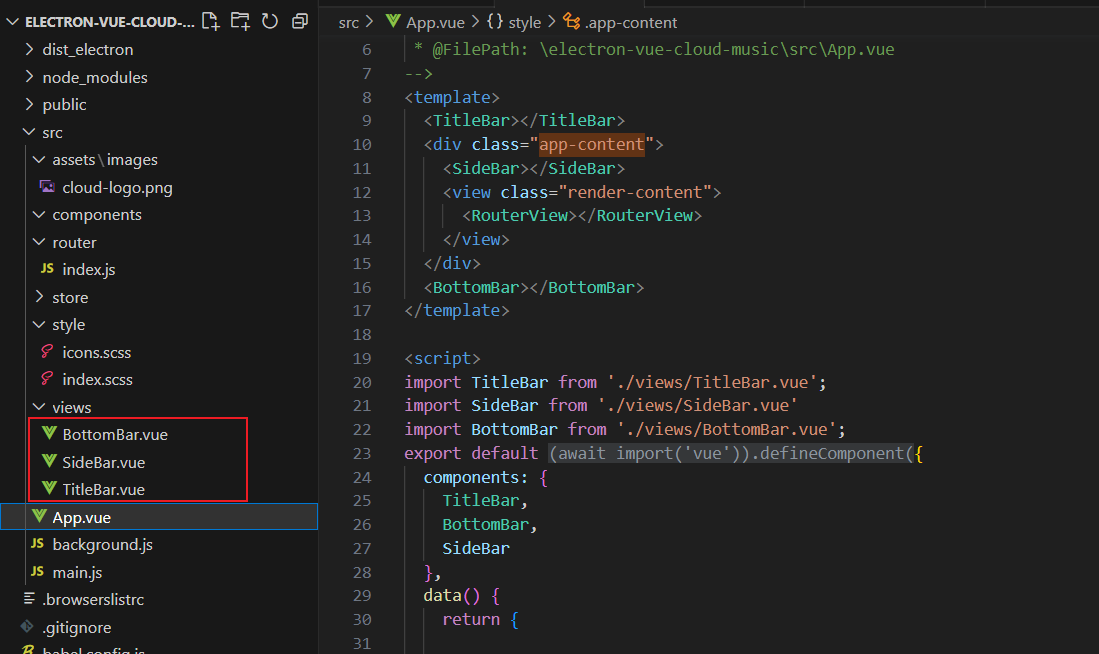Refresh the explorer with the refresh icon

(270, 21)
